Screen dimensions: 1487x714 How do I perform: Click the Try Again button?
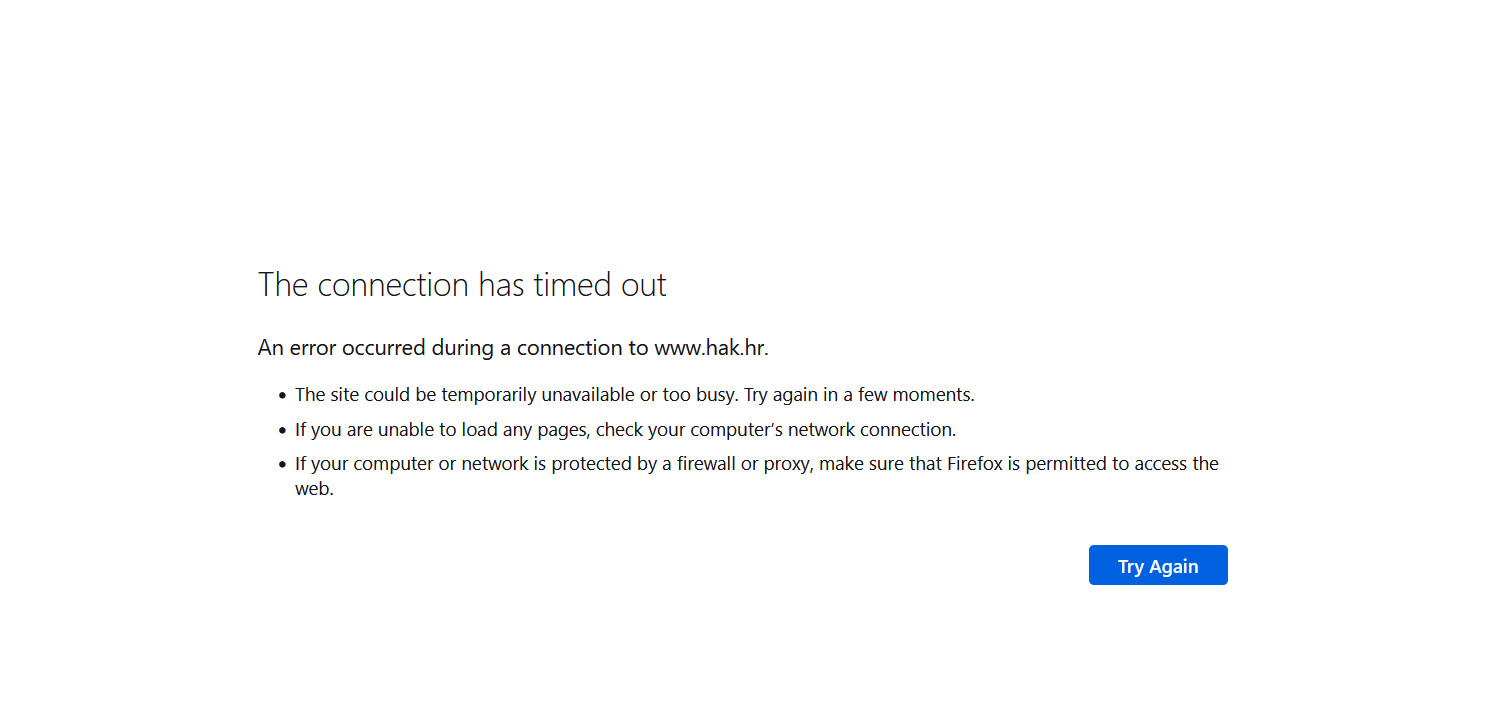(1157, 566)
